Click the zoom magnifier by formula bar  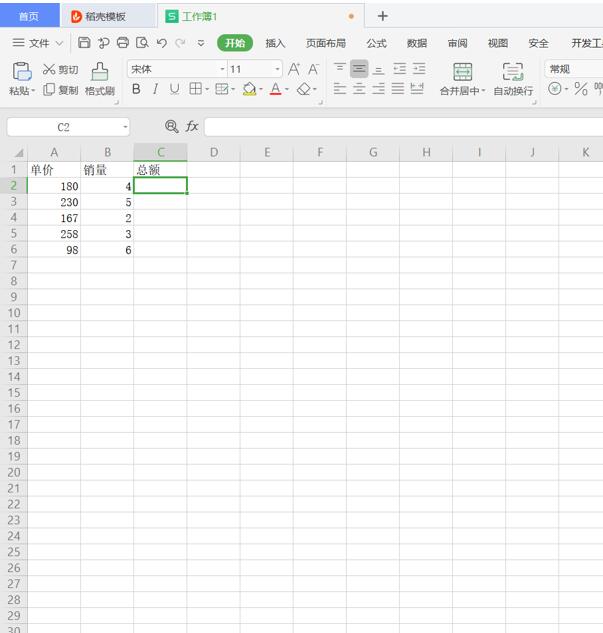coord(172,127)
